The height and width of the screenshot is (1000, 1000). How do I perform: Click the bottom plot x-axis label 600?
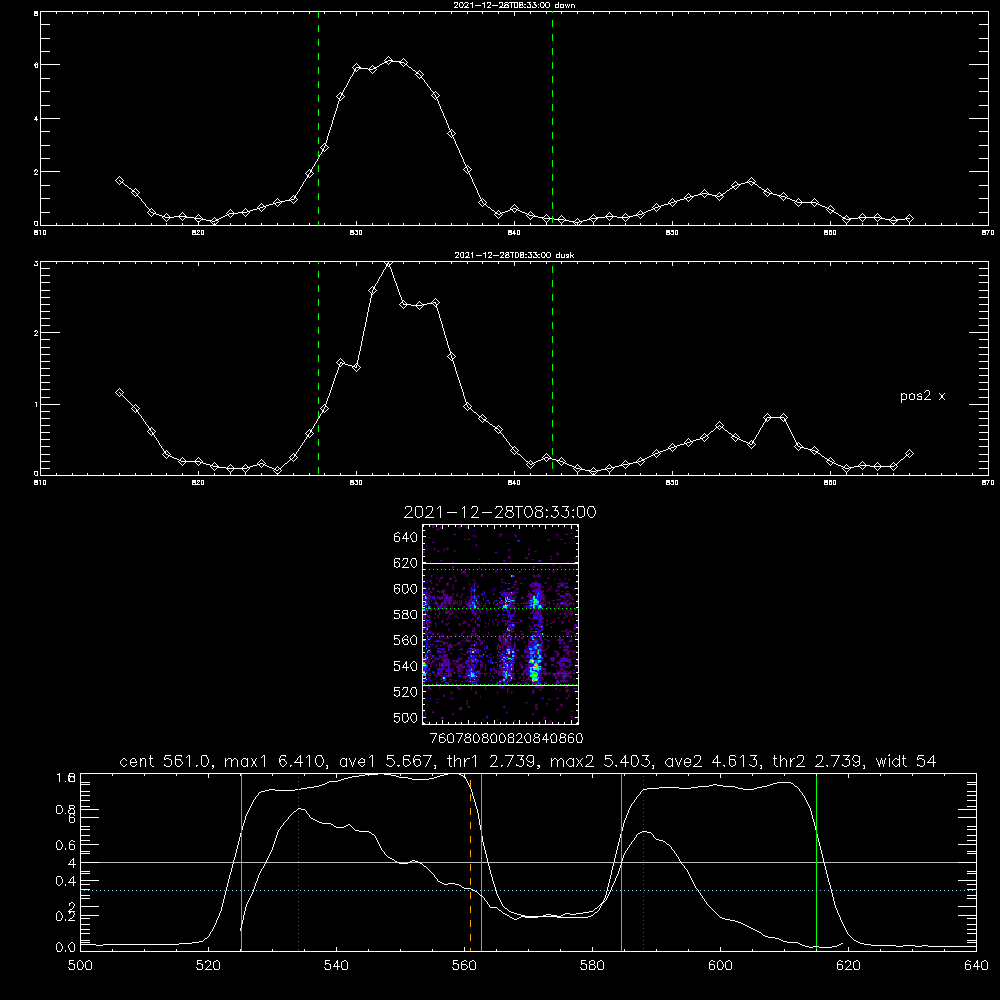click(x=721, y=966)
